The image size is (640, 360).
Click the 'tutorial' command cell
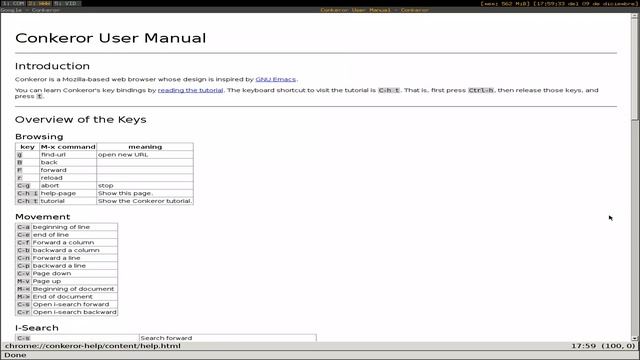click(x=68, y=201)
